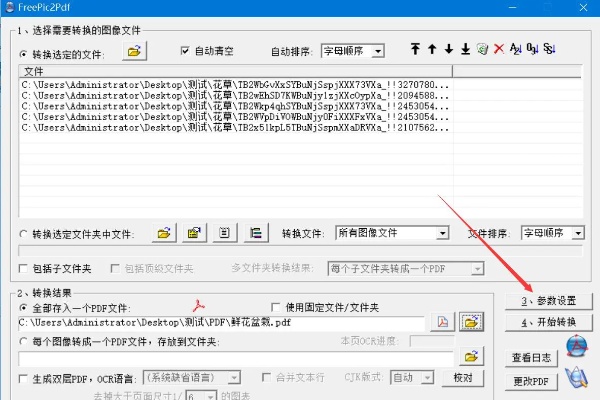Click the recycle bin clear-list icon
Viewport: 600px width, 400px height.
tap(482, 49)
